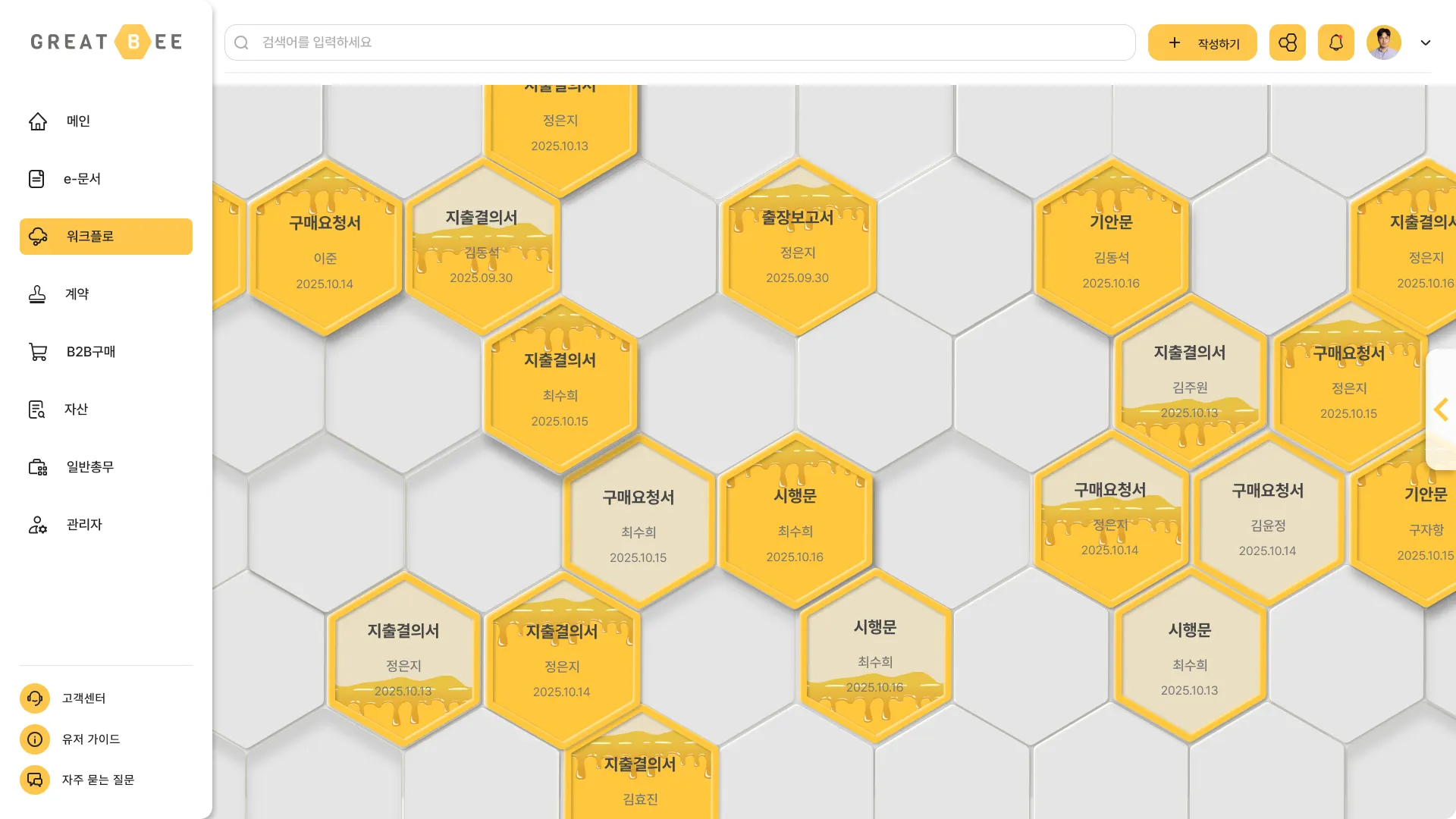The image size is (1456, 819).
Task: Open the B2B구매 shopping cart icon
Action: [38, 352]
